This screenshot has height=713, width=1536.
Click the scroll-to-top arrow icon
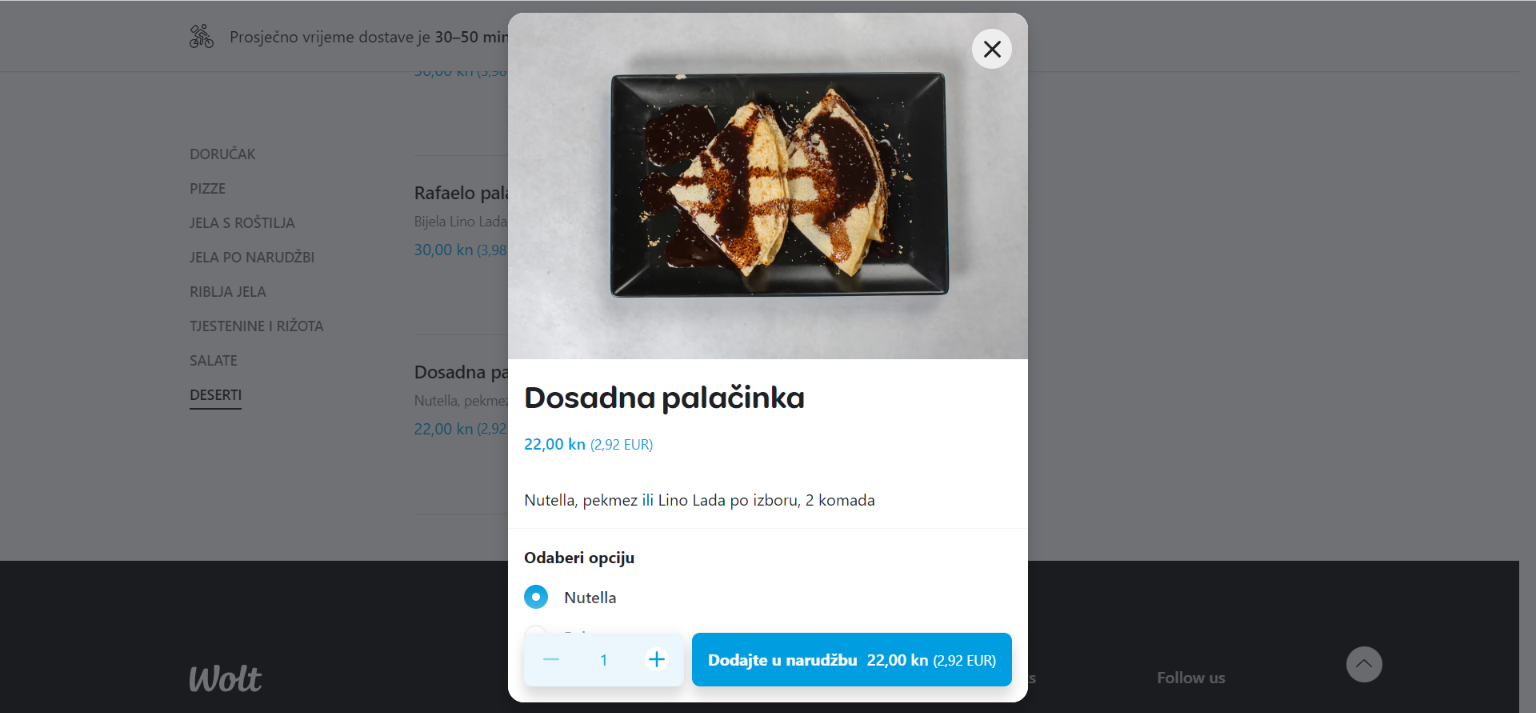pyautogui.click(x=1364, y=664)
